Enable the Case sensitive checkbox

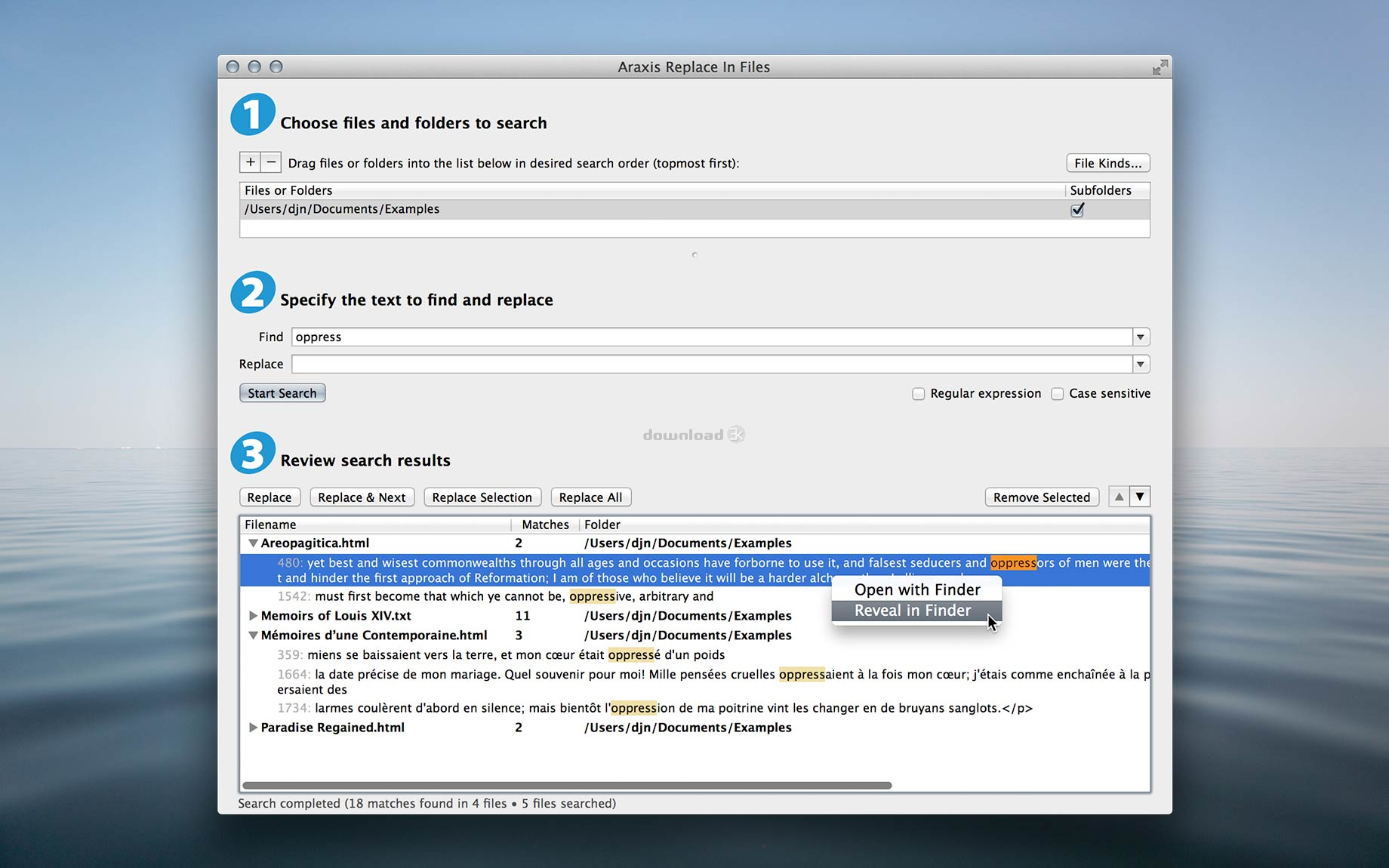pos(1058,393)
